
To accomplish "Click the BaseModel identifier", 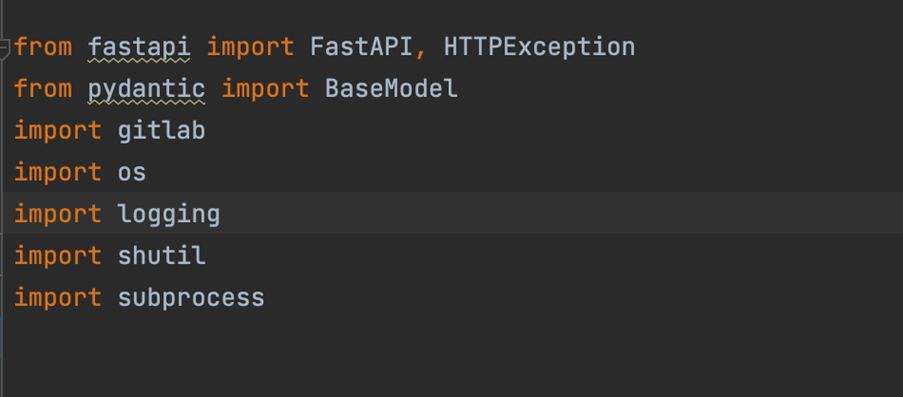I will pyautogui.click(x=391, y=89).
